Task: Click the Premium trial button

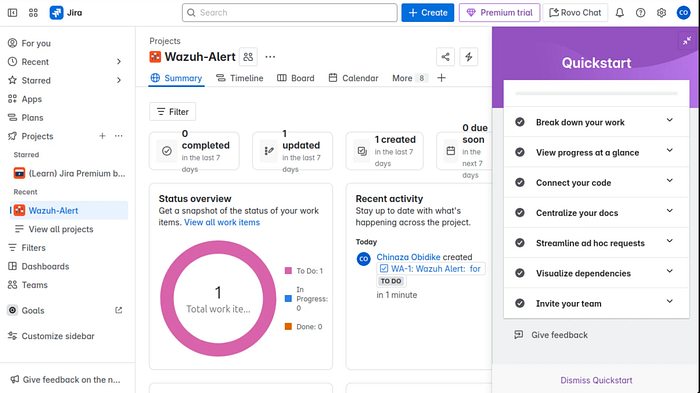Action: click(x=500, y=13)
